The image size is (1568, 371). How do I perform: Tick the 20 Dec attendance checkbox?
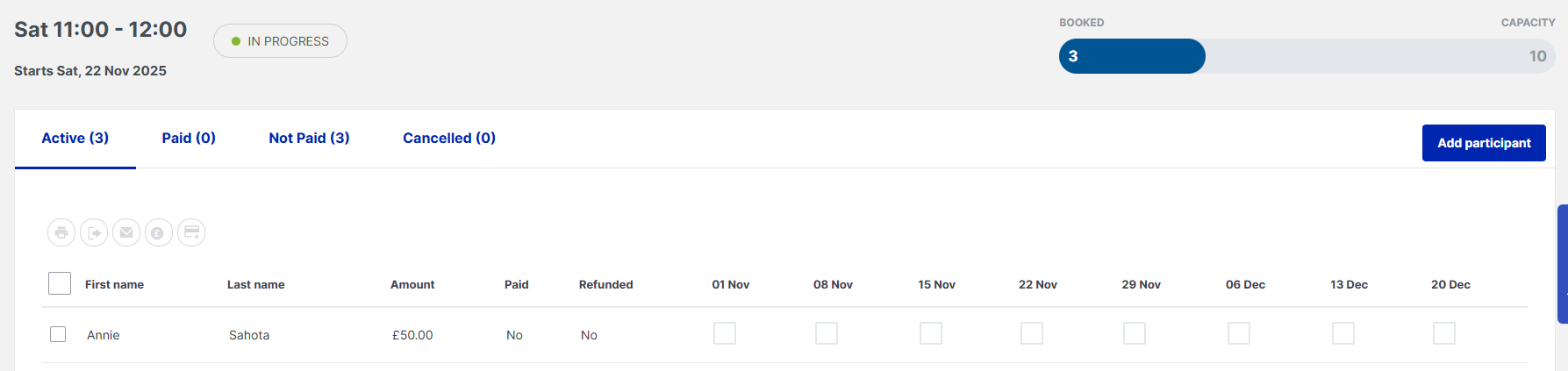(1444, 333)
